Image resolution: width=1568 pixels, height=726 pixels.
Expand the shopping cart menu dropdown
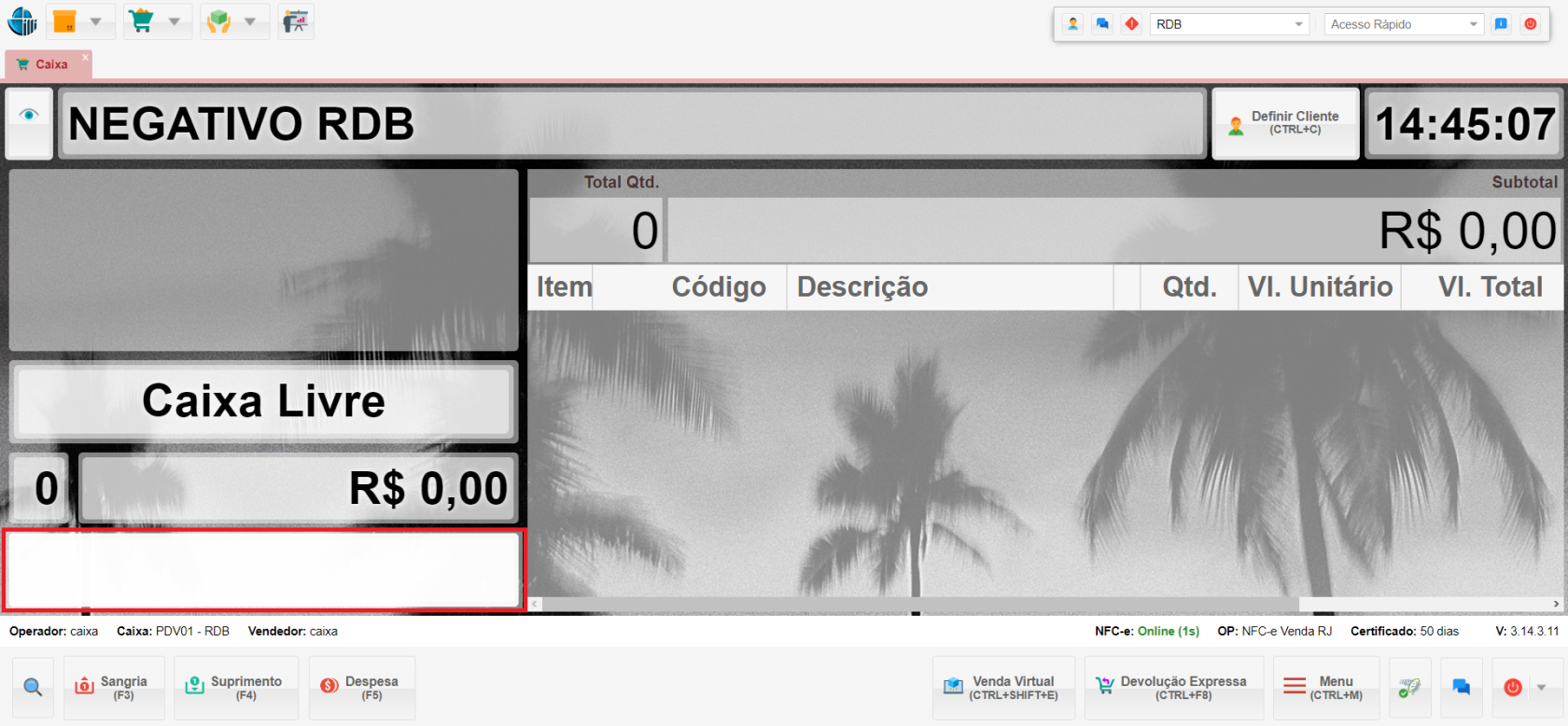(x=174, y=21)
